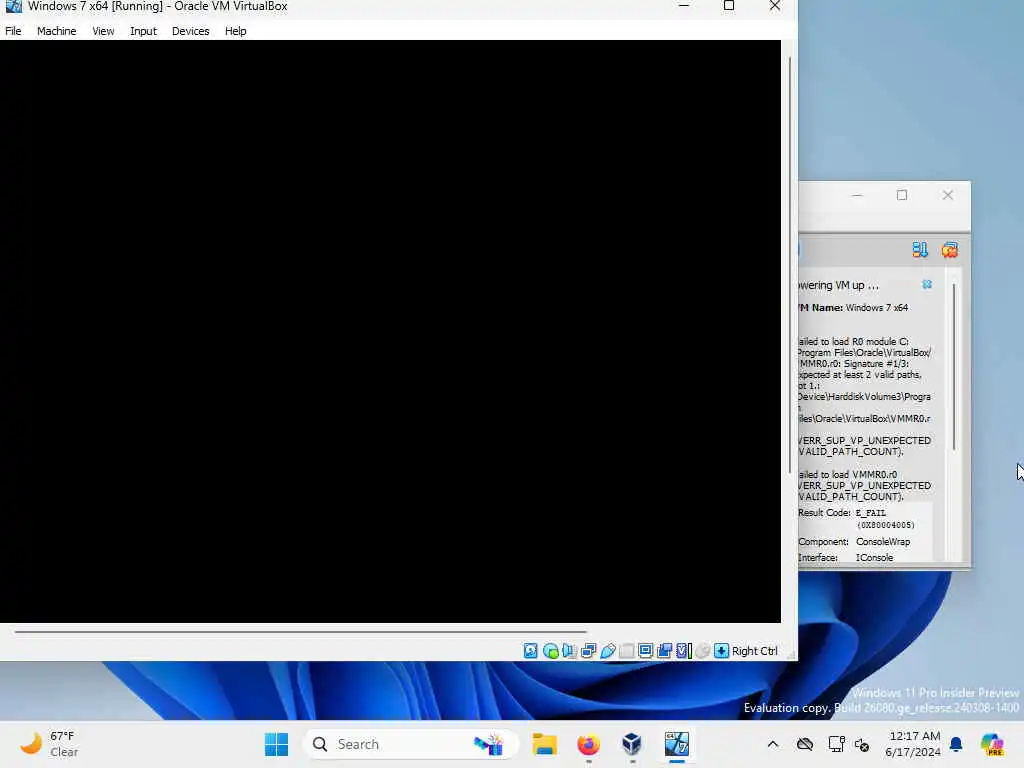Minimize the background VirtualBox Manager window

857,195
